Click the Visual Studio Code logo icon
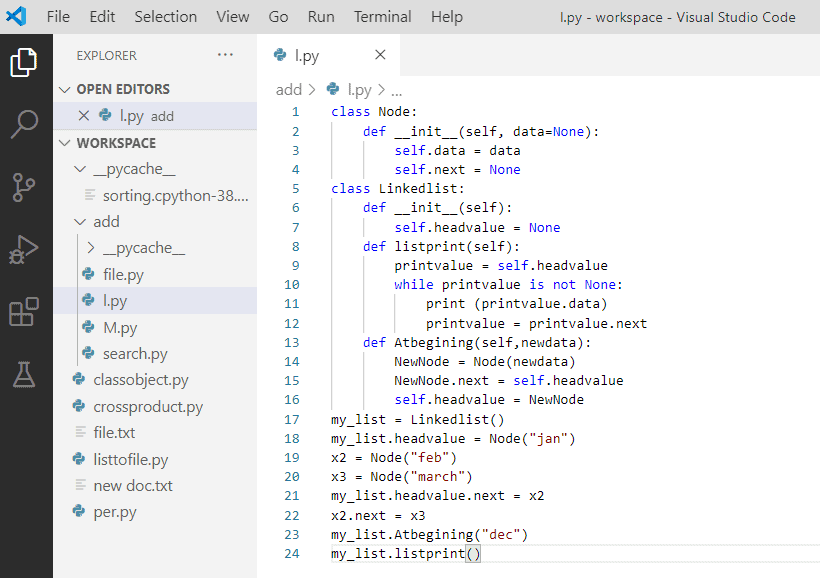The width and height of the screenshot is (820, 578). click(16, 16)
